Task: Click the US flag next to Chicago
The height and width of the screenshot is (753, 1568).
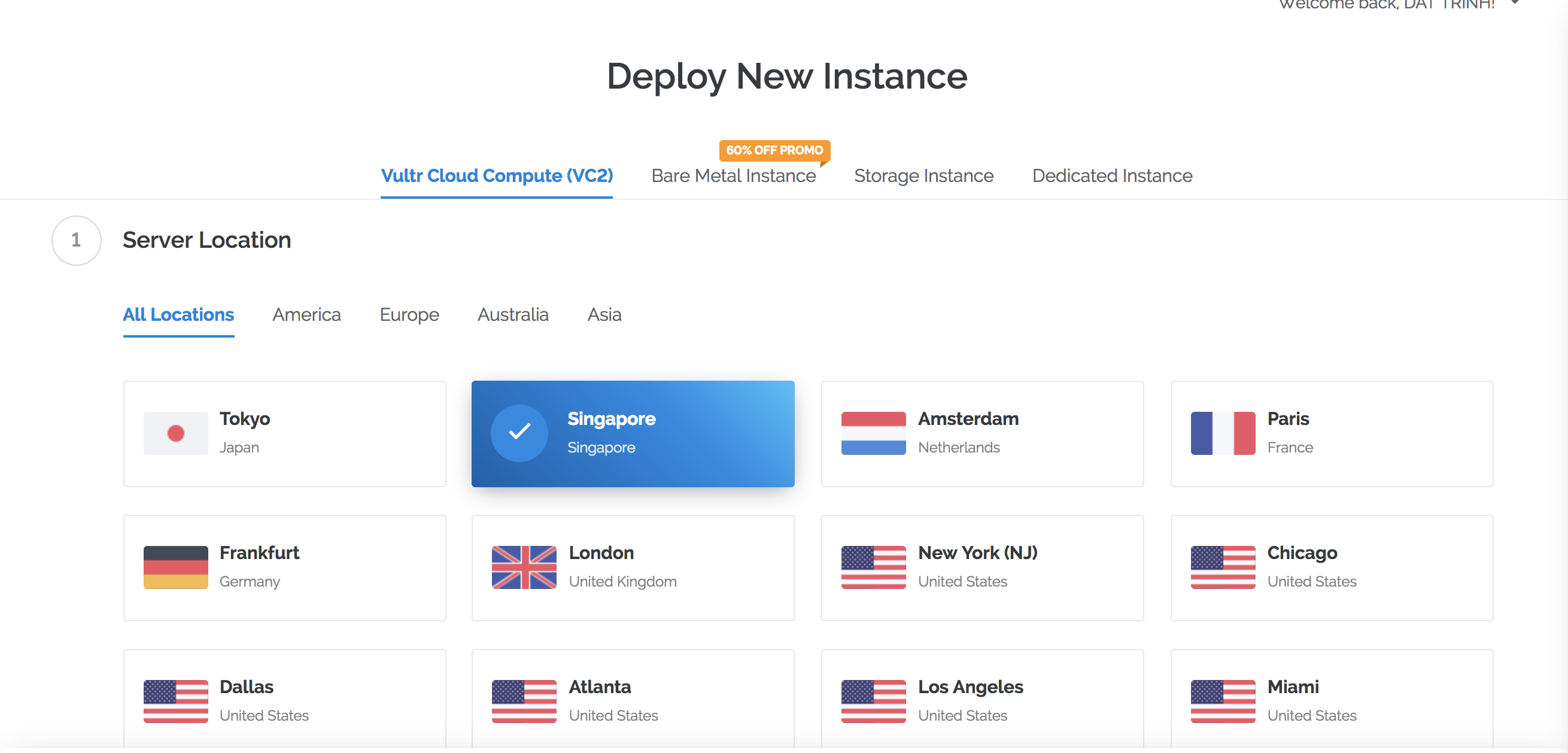Action: coord(1222,567)
